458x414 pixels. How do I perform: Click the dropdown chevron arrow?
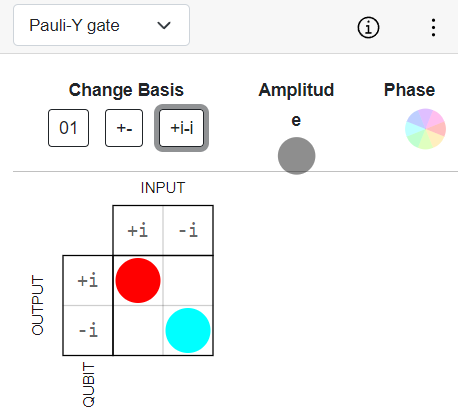coord(164,25)
